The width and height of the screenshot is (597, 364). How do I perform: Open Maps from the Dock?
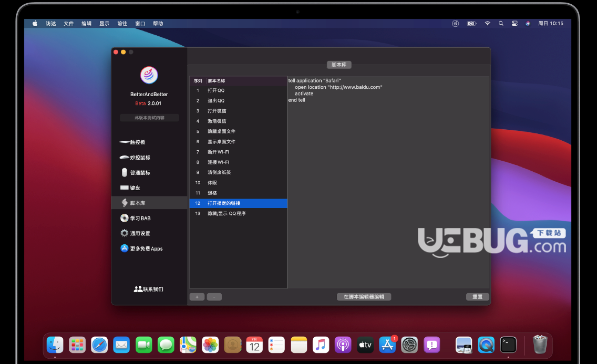(188, 345)
